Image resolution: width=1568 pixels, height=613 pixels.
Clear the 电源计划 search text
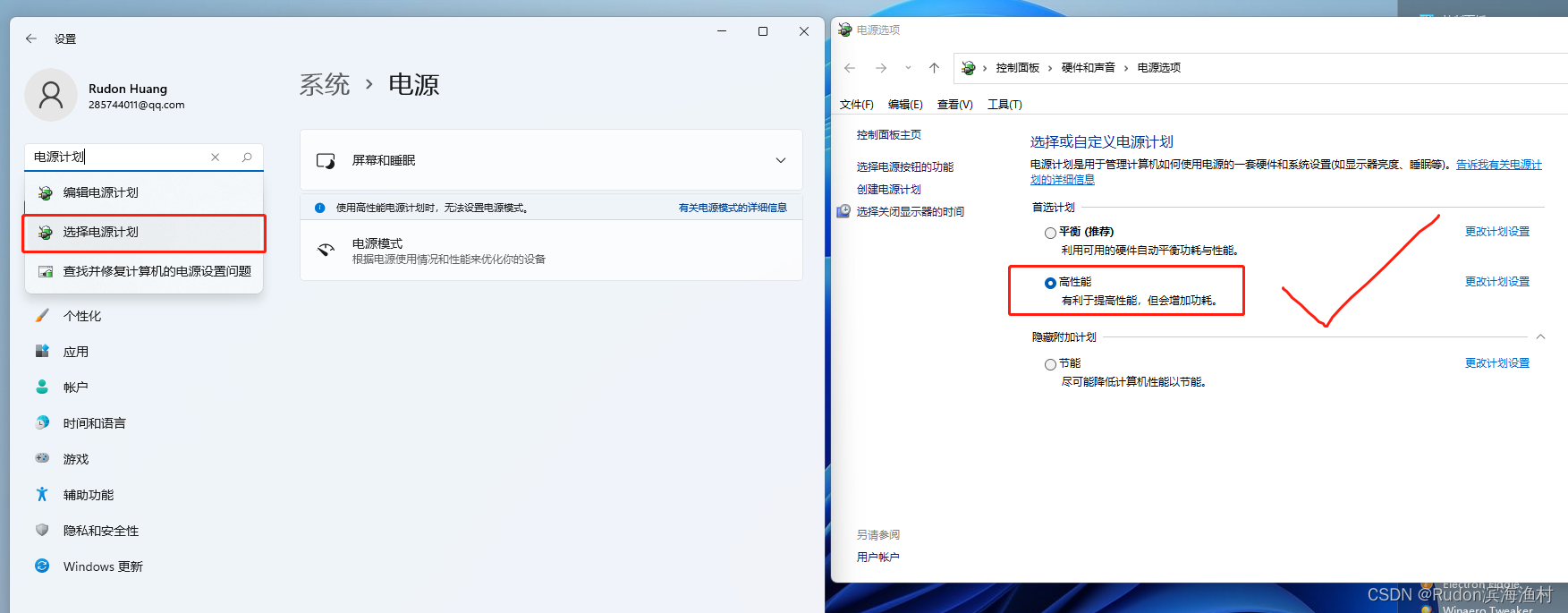click(x=215, y=157)
